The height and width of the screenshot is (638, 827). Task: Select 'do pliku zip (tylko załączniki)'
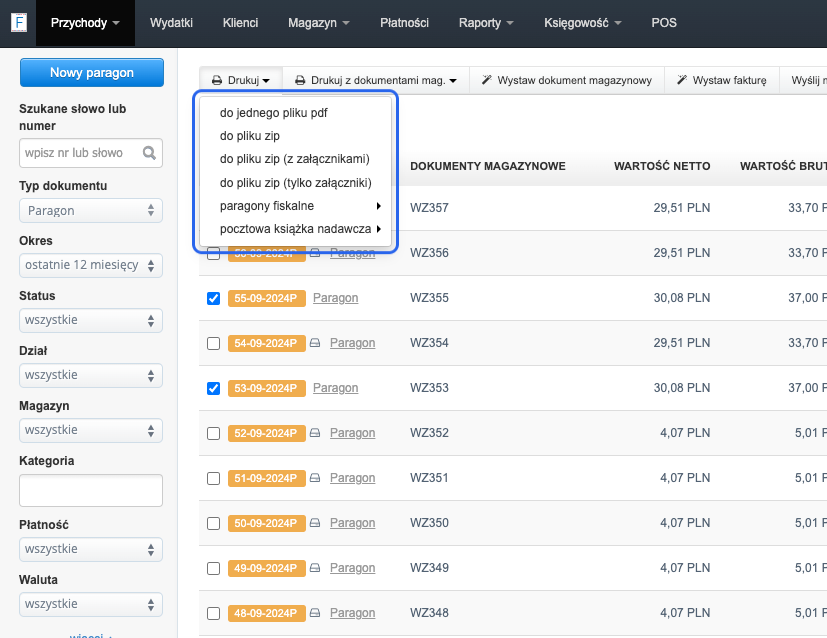(x=295, y=183)
